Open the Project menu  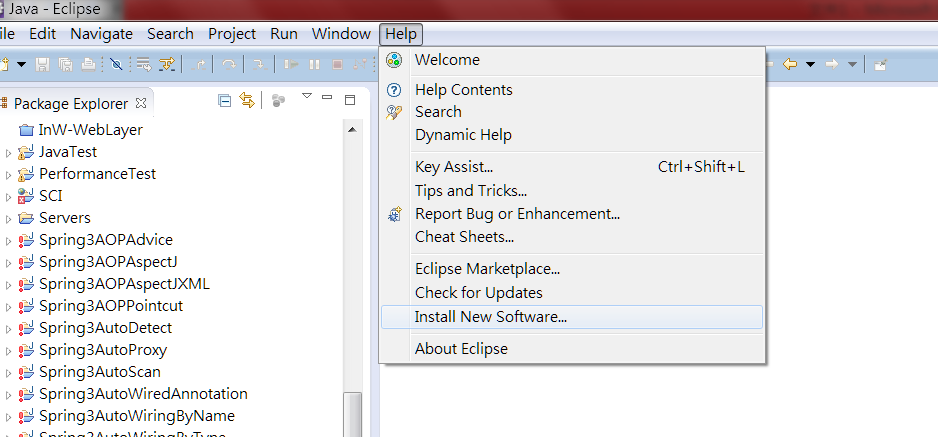[232, 34]
